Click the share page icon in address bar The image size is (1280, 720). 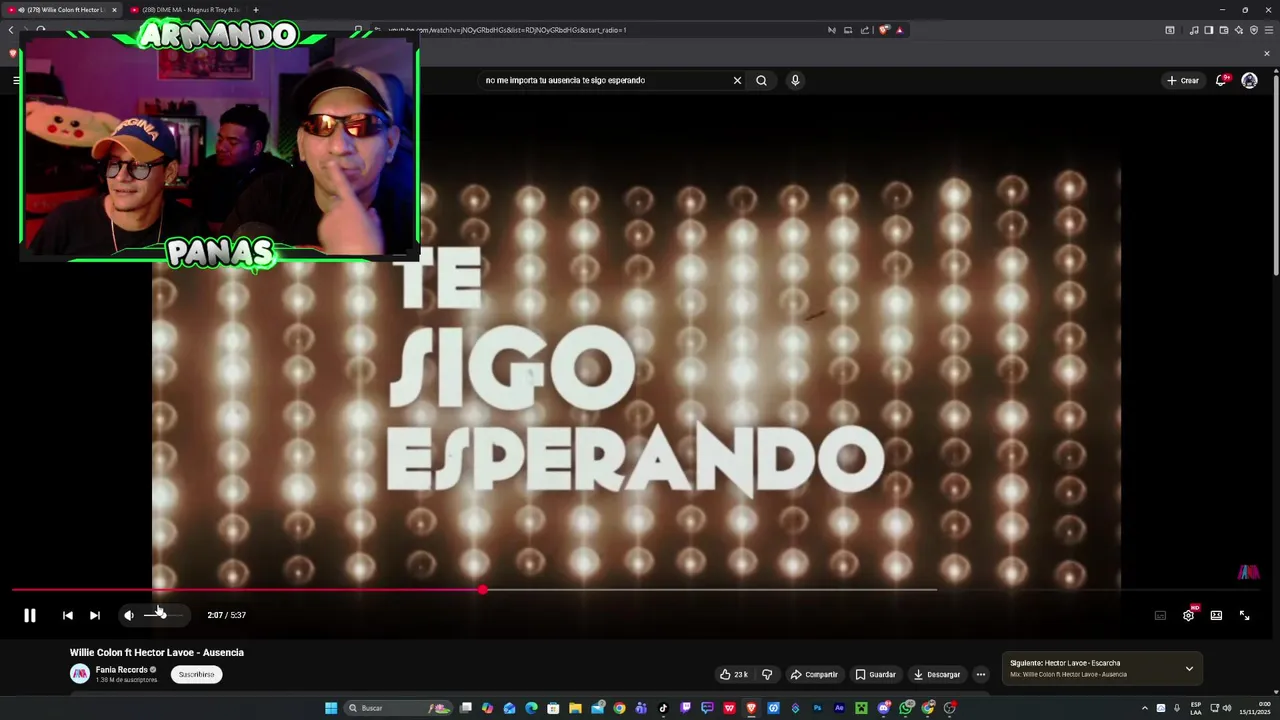[x=864, y=30]
